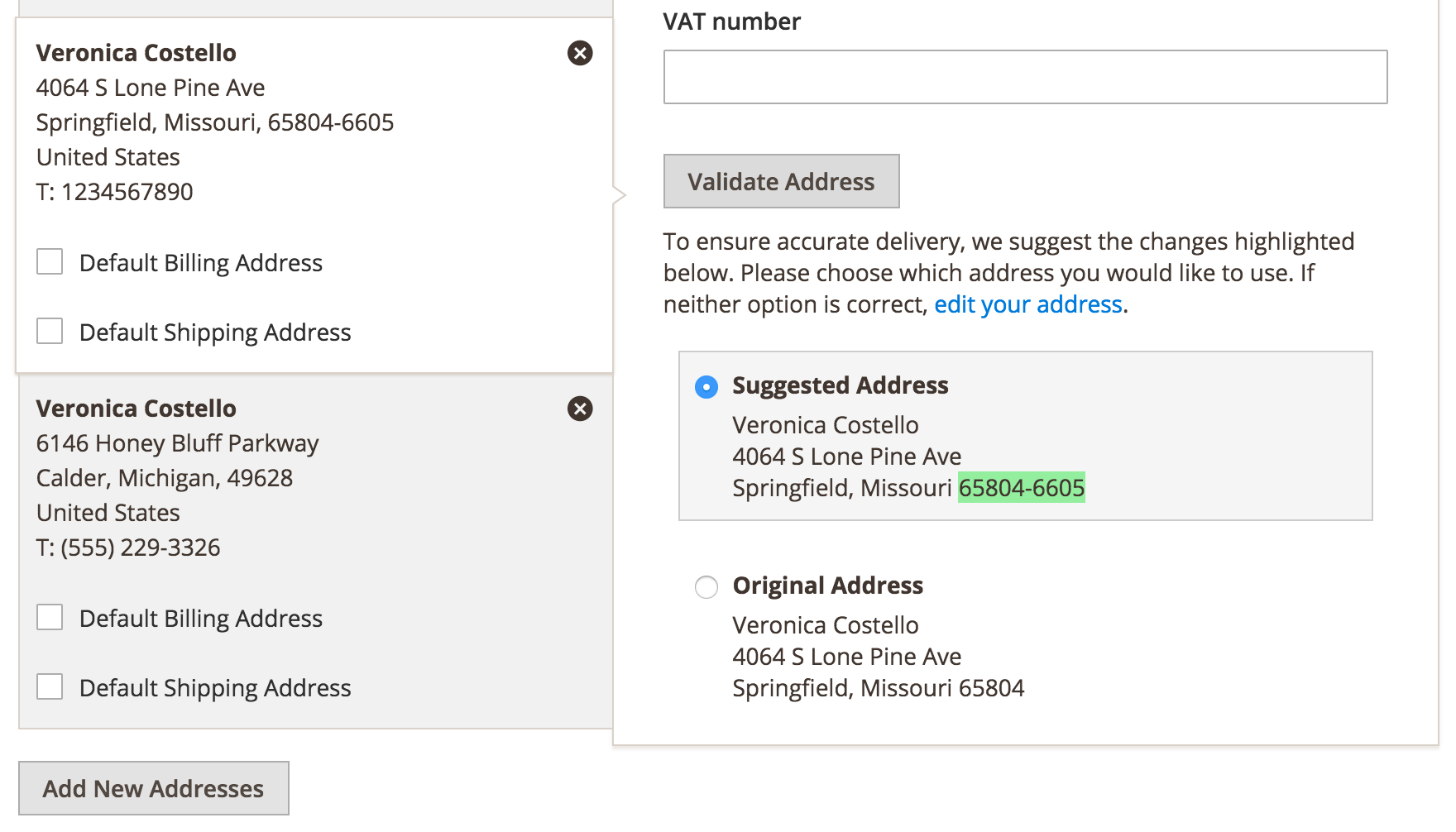
Task: Focus the VAT number text field
Action: tap(1025, 77)
